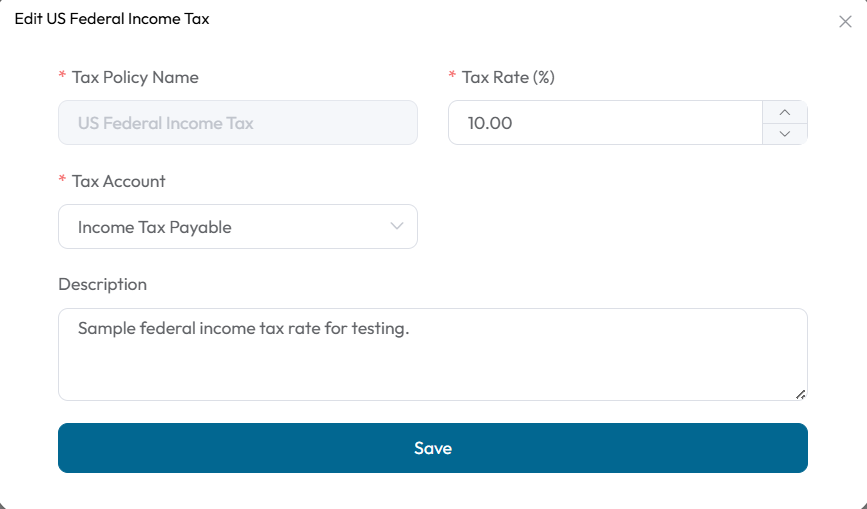Click inside the Description text area

coord(432,354)
